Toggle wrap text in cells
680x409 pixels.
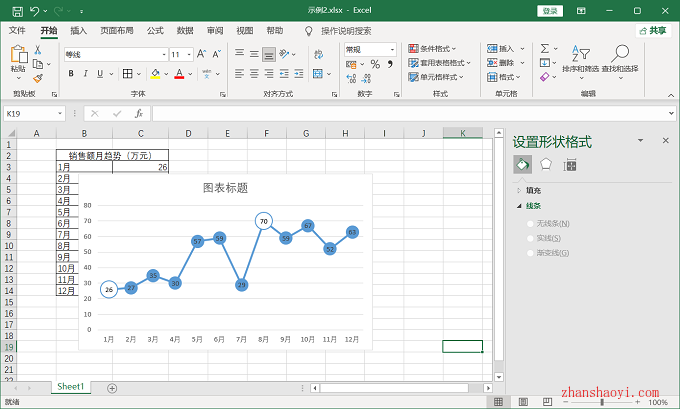point(319,54)
